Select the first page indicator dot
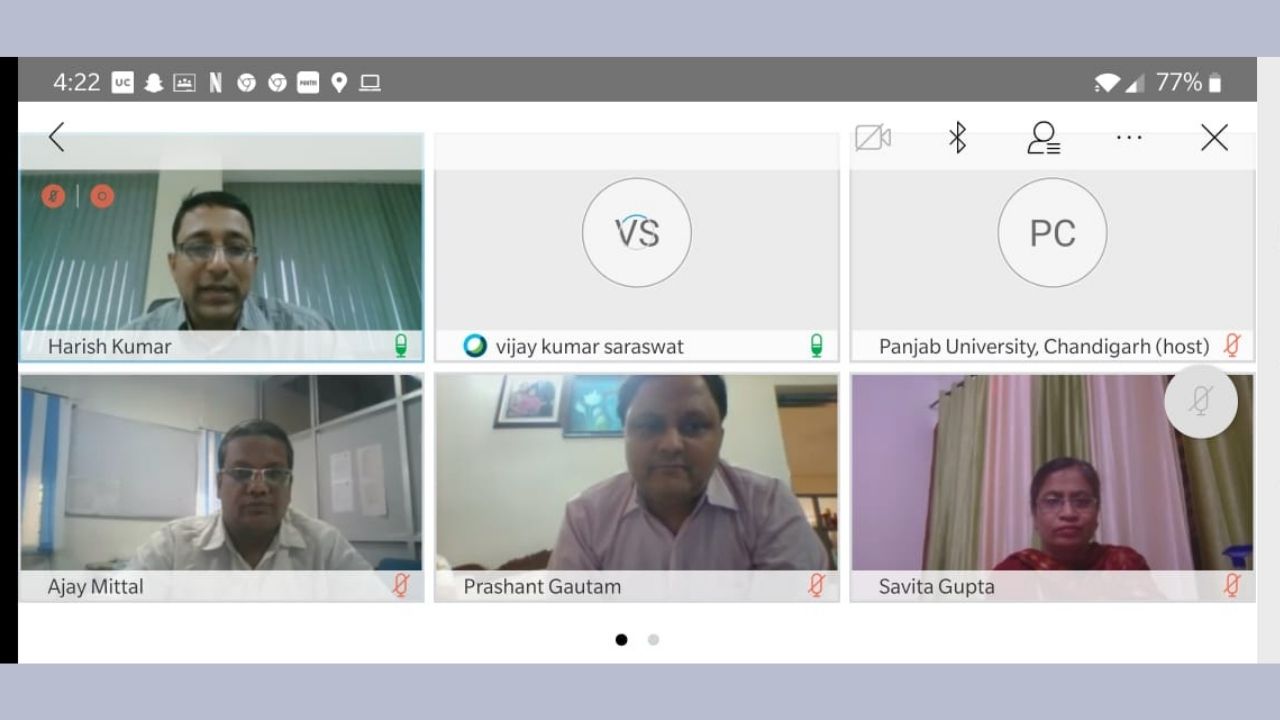 [621, 640]
